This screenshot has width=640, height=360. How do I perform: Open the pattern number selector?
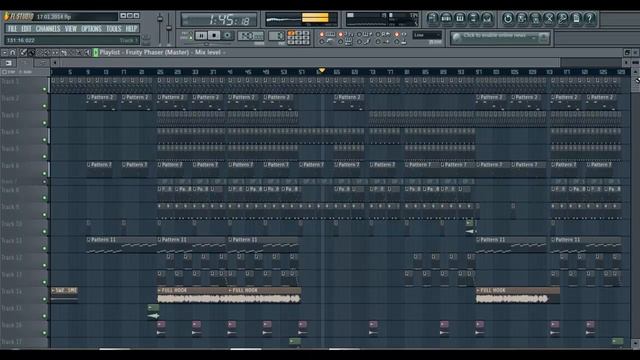(277, 36)
